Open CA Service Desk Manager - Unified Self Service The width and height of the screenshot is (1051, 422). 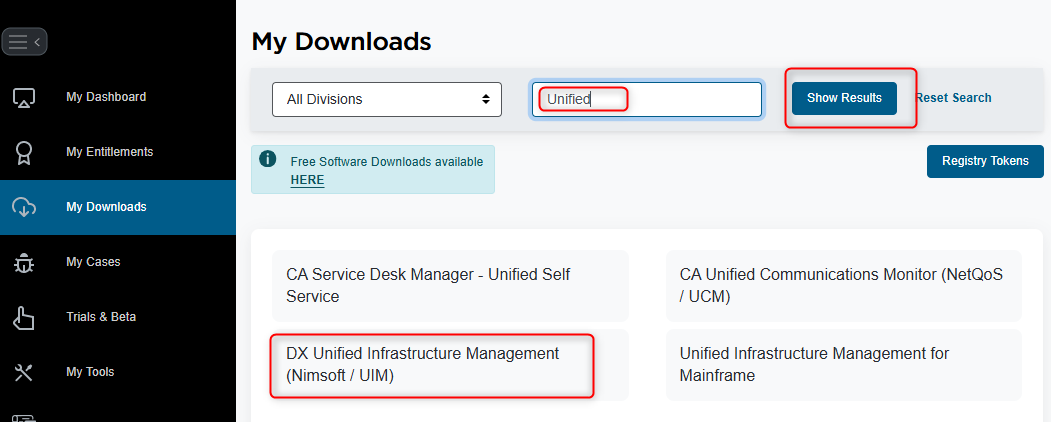point(450,286)
